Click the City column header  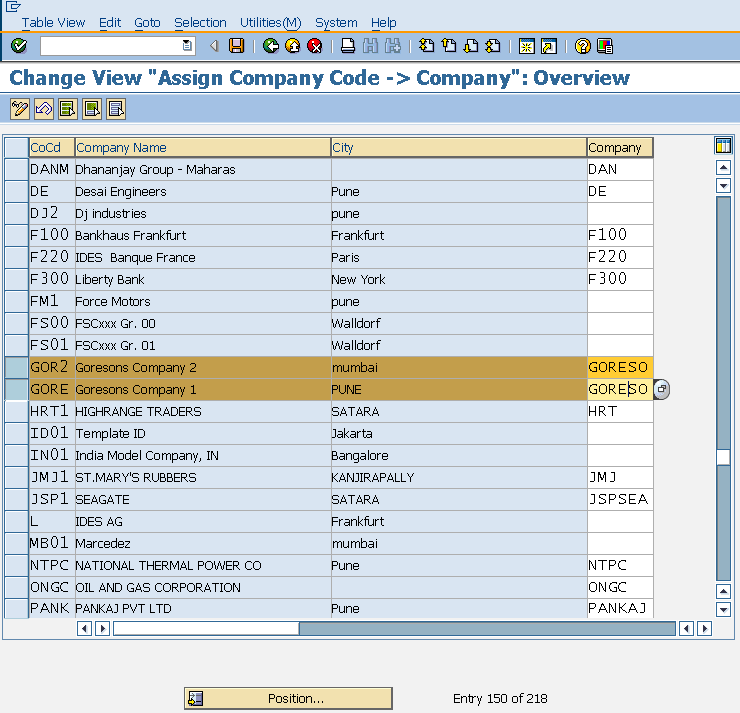click(x=459, y=148)
